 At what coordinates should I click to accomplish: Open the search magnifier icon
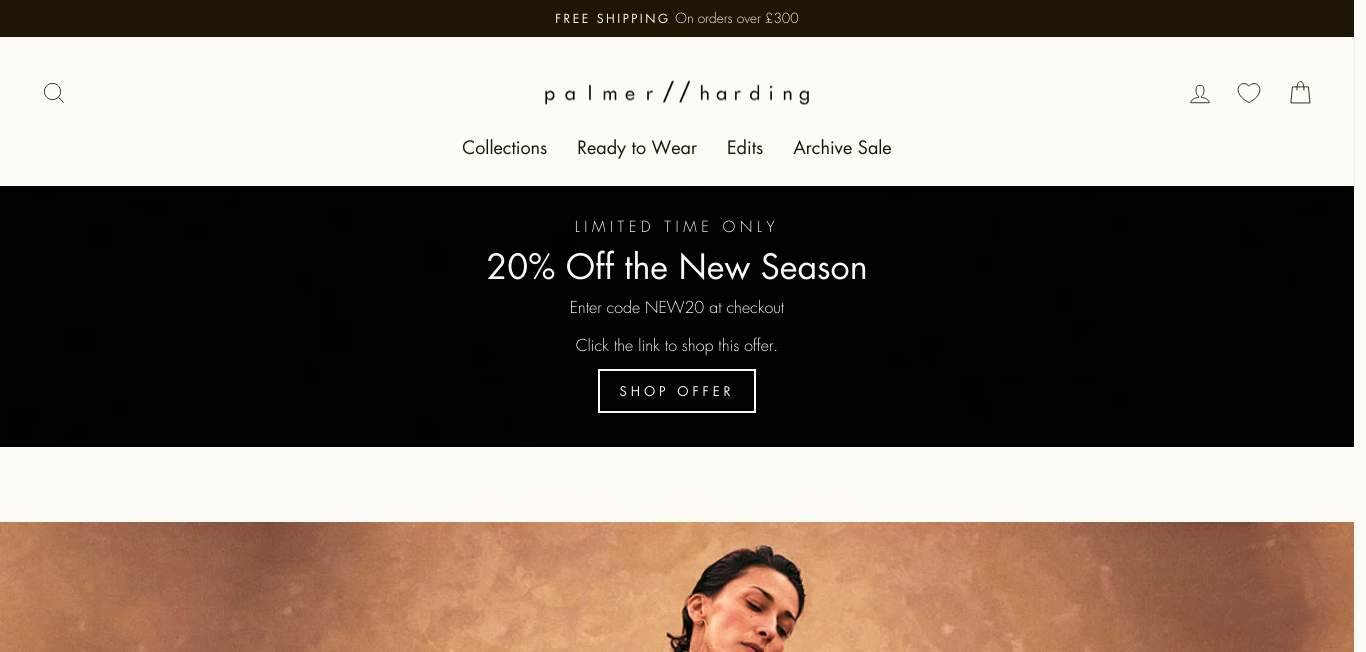pos(54,93)
